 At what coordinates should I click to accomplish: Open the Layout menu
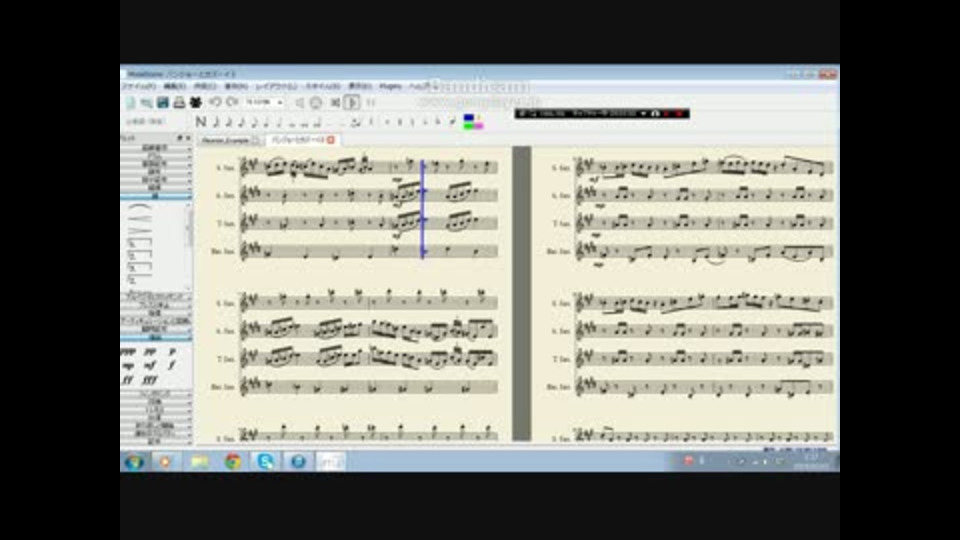[x=276, y=87]
